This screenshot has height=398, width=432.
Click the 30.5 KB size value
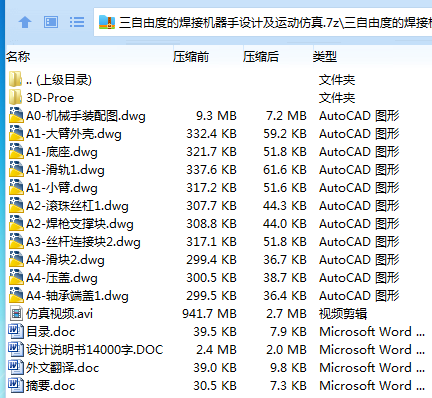(x=215, y=386)
